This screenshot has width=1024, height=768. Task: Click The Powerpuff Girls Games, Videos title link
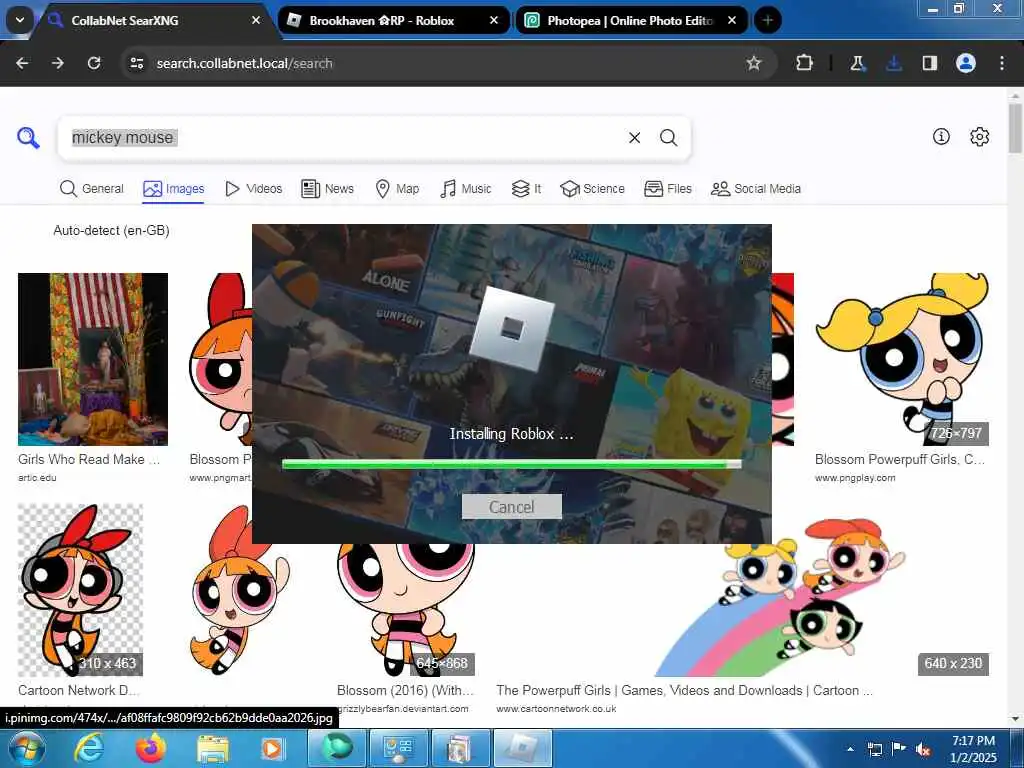point(684,690)
